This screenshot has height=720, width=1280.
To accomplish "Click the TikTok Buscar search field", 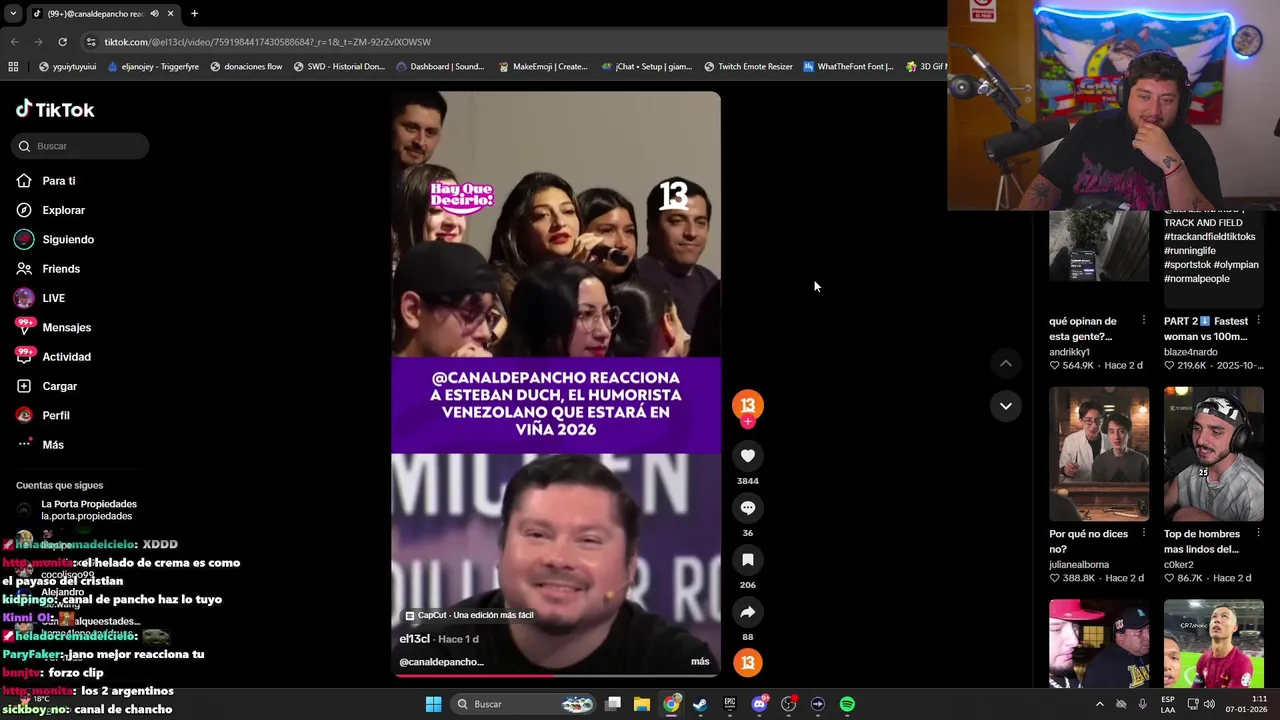I will pos(80,146).
